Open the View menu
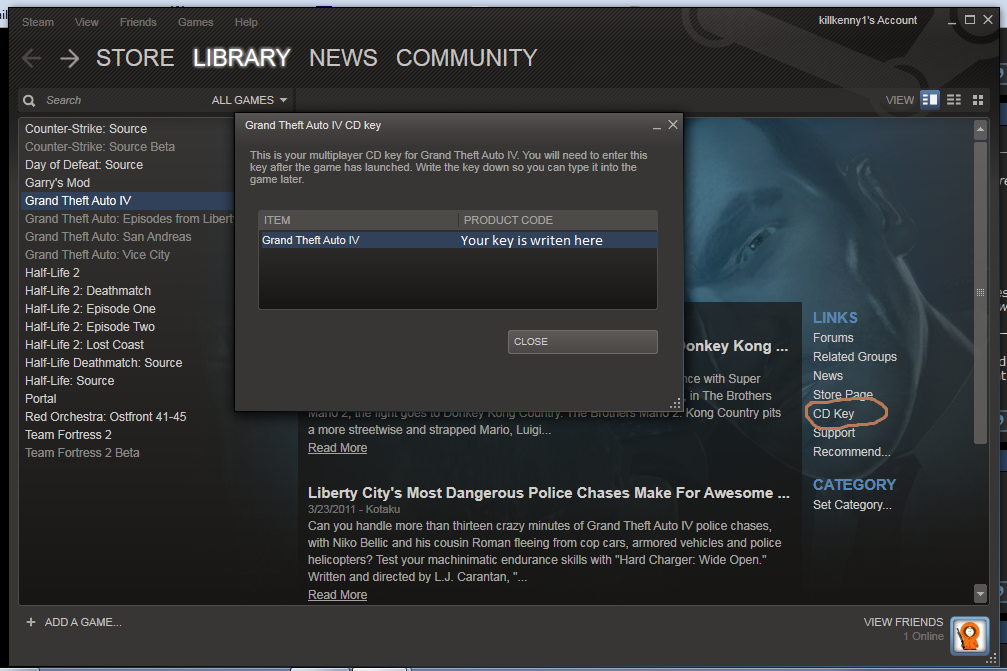The height and width of the screenshot is (671, 1007). pos(87,22)
